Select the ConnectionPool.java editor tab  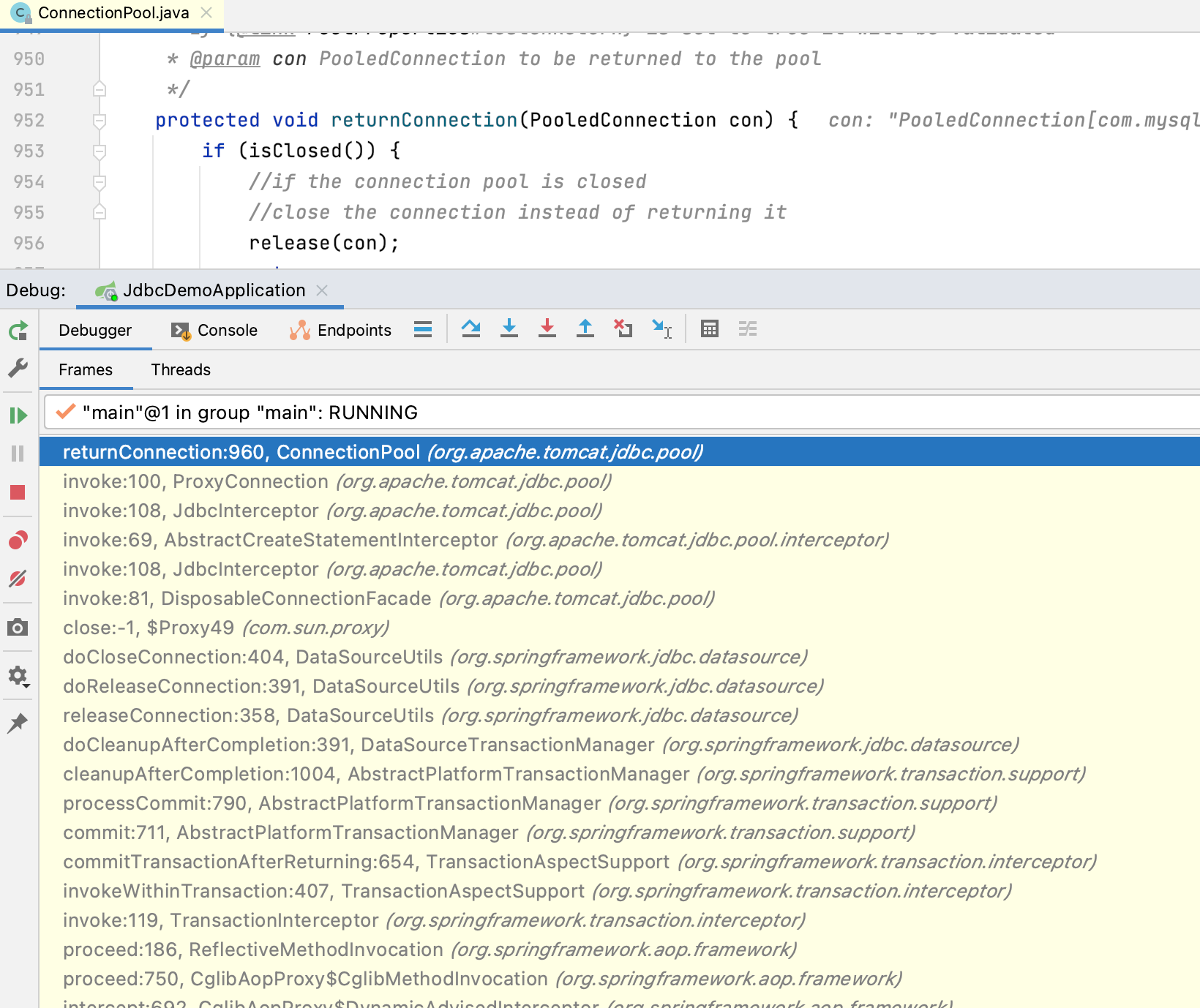click(112, 13)
